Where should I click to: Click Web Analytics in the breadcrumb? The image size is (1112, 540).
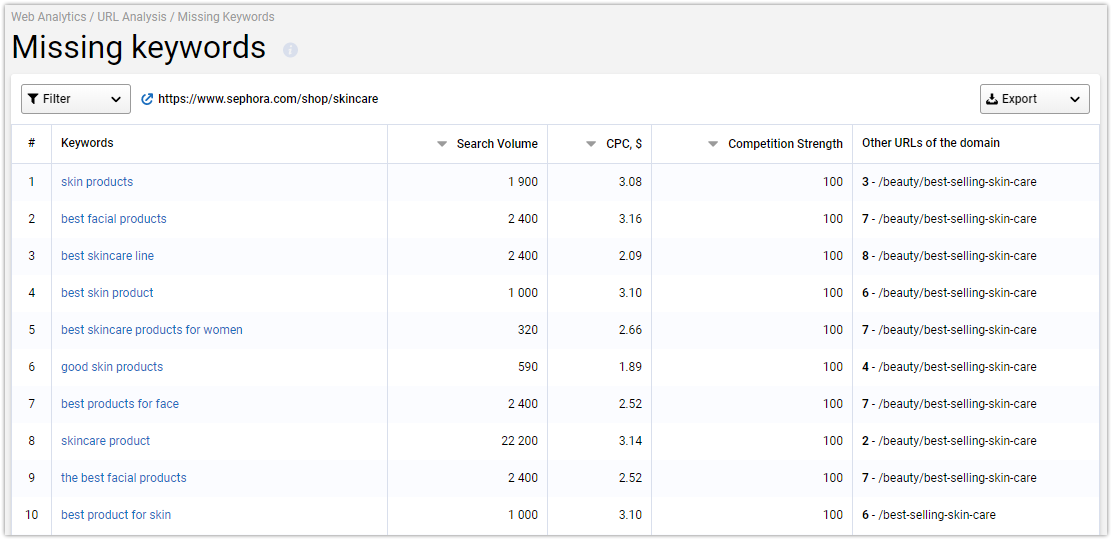pyautogui.click(x=48, y=16)
